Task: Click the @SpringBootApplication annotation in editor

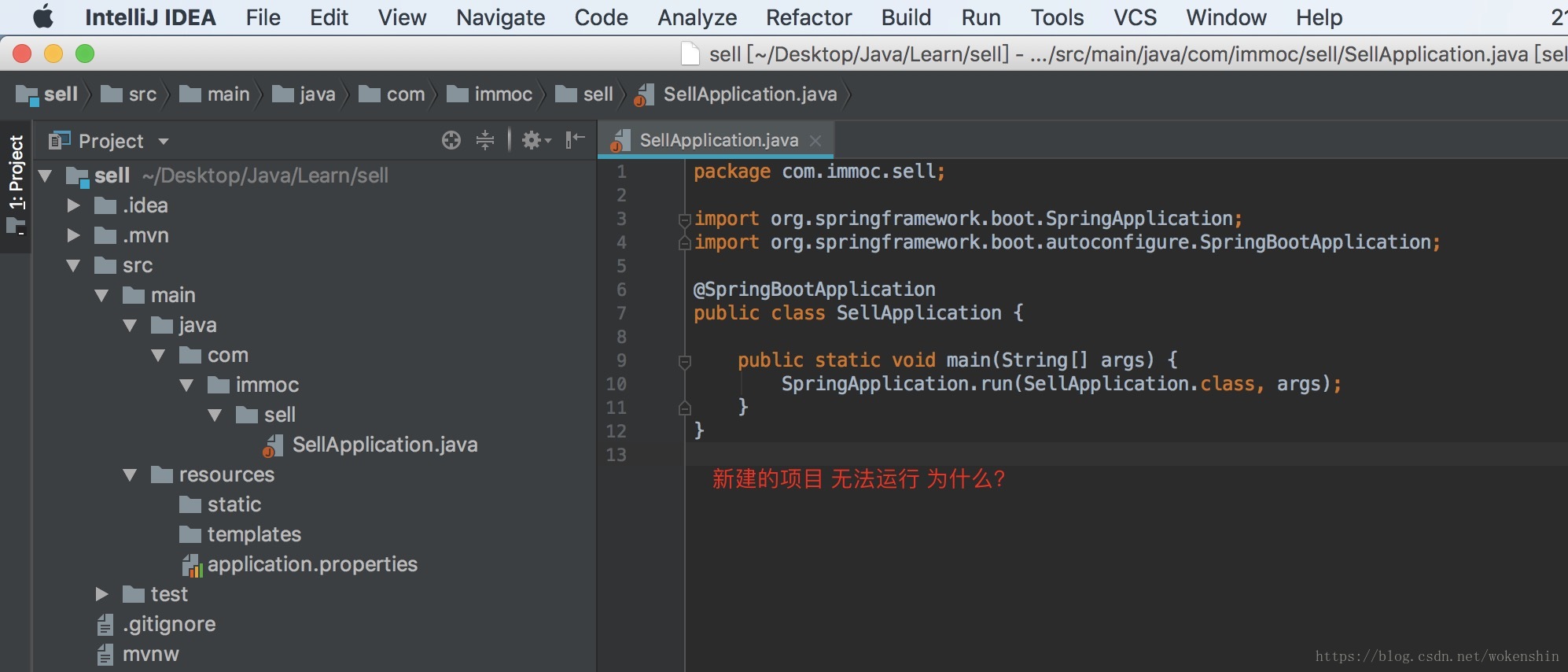Action: [x=814, y=290]
